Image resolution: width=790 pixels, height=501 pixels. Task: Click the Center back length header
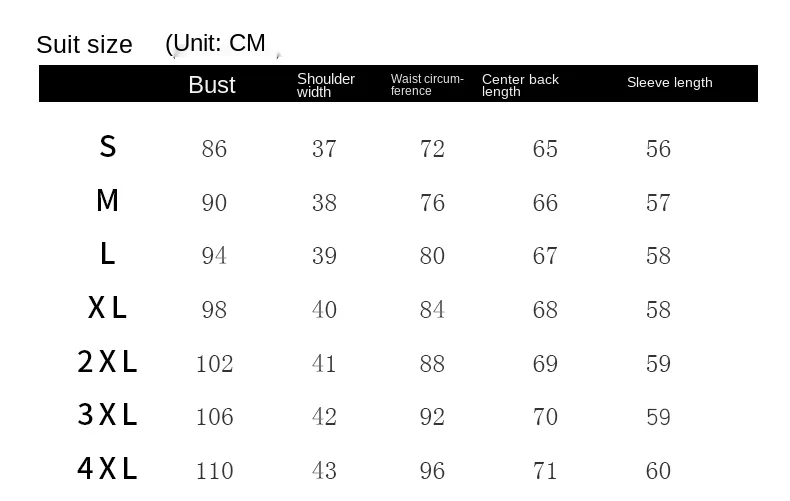pos(520,85)
